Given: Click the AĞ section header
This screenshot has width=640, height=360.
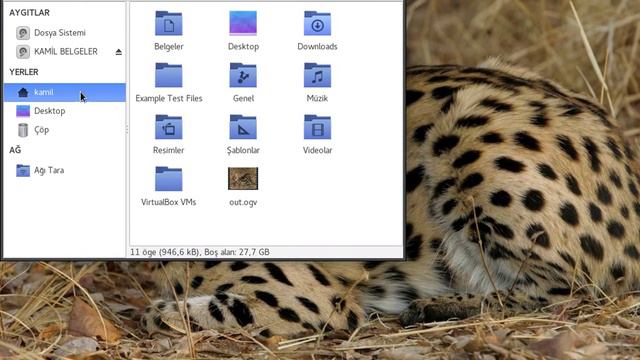Looking at the screenshot, I should point(15,150).
